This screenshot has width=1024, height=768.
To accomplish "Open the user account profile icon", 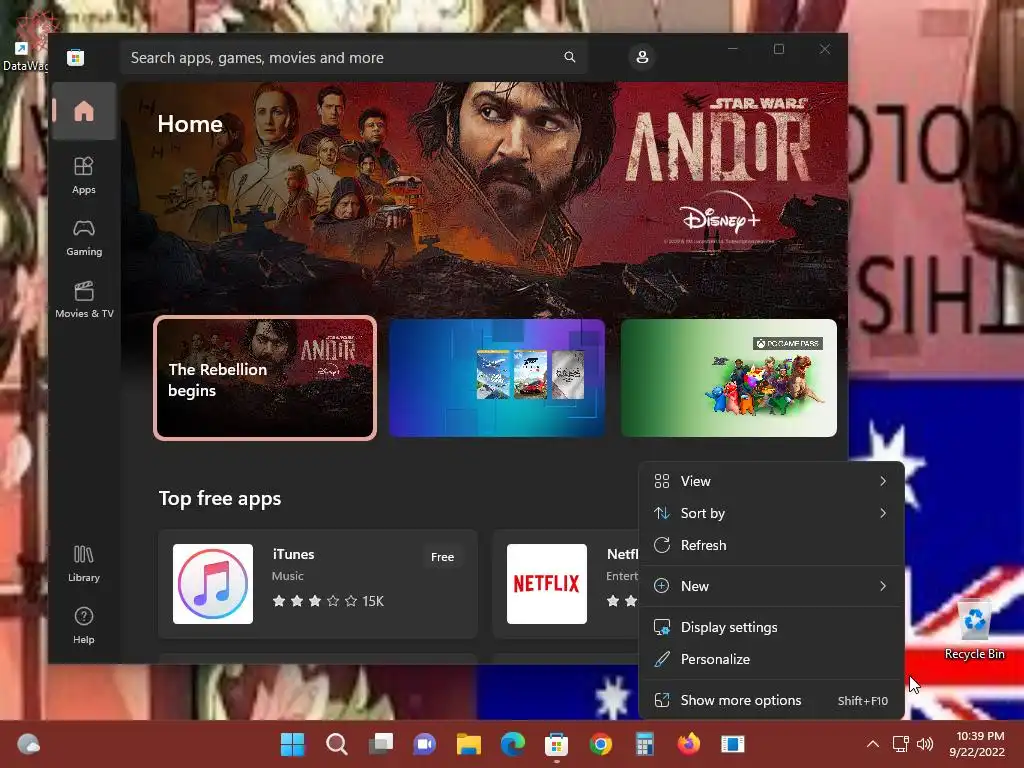I will tap(642, 57).
